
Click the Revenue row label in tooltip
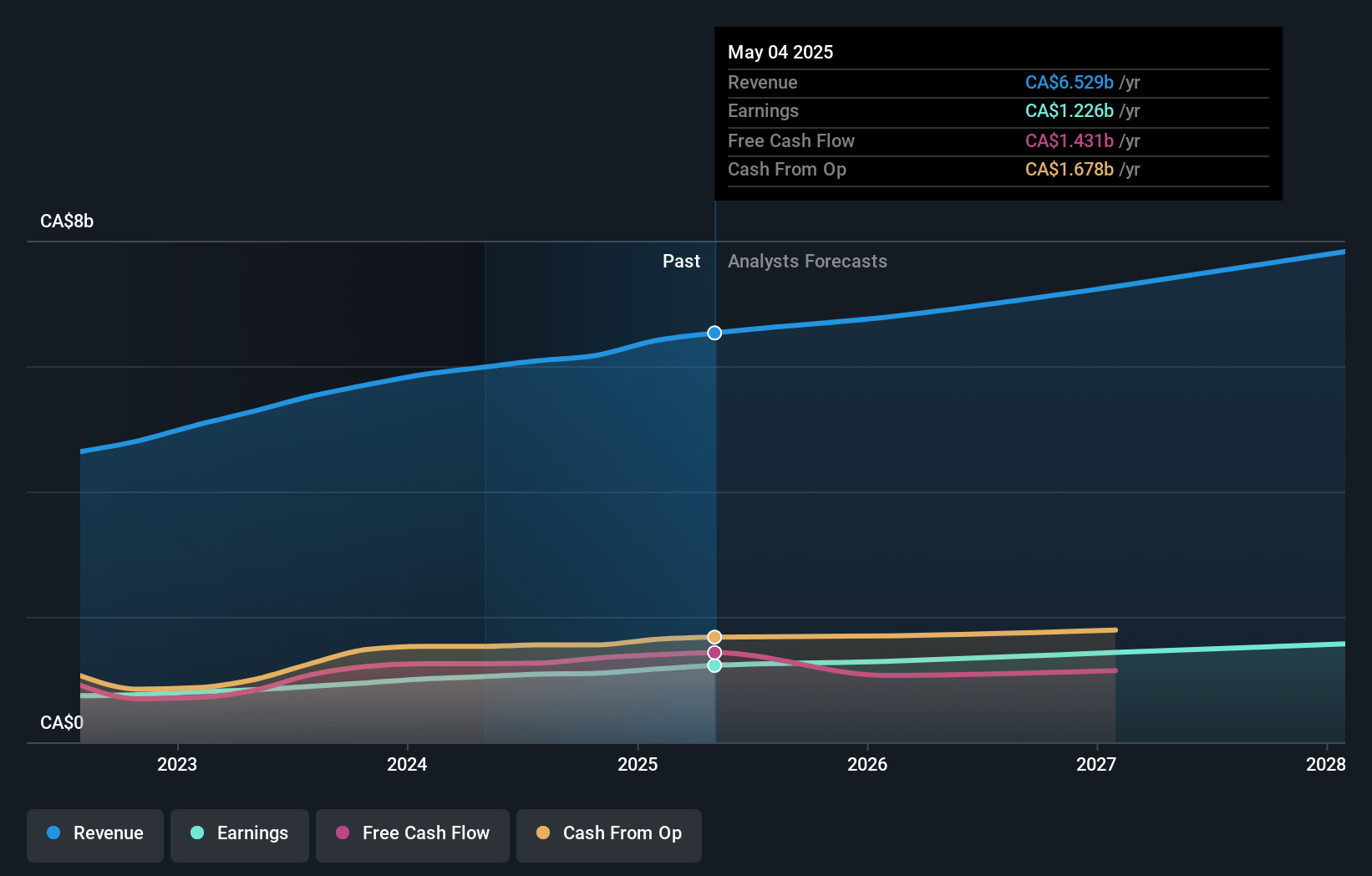pyautogui.click(x=763, y=82)
